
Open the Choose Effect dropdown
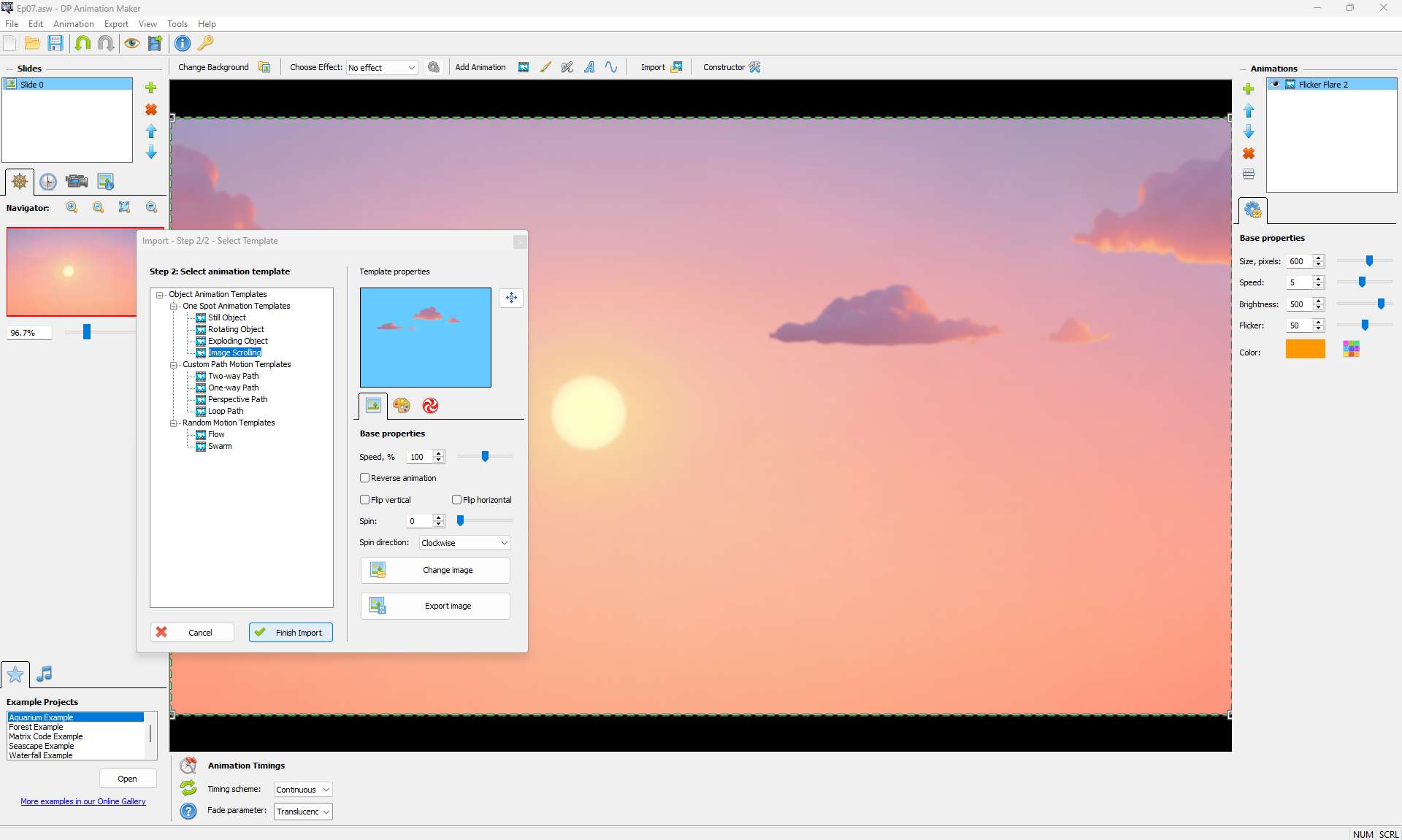(x=382, y=68)
